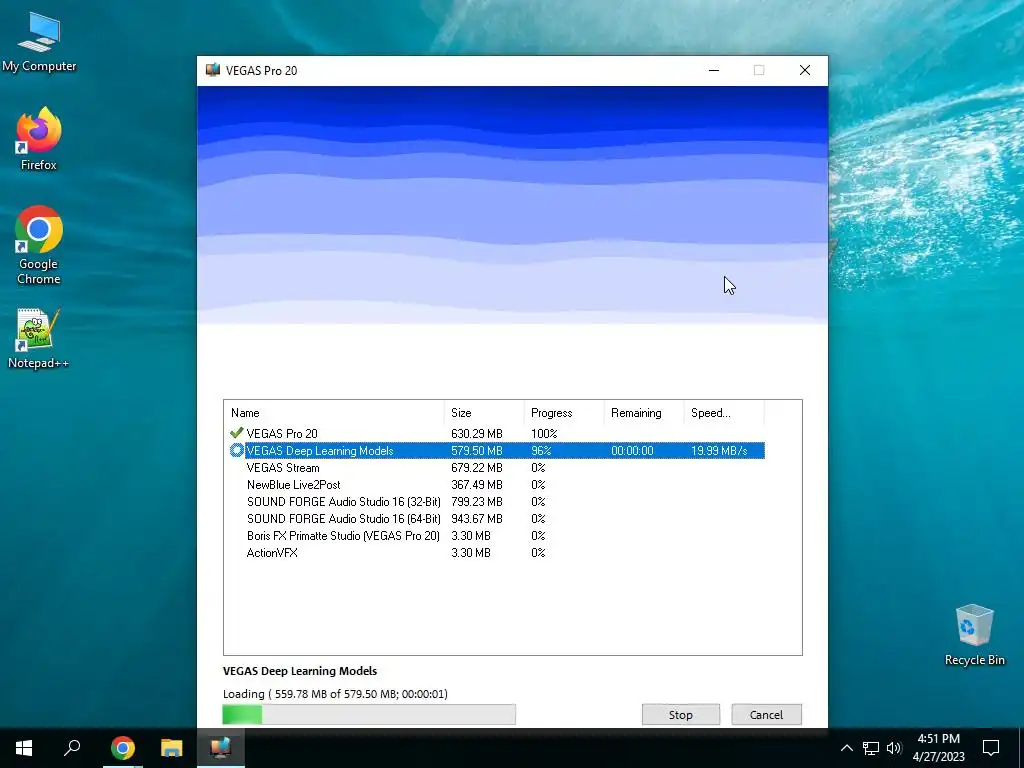
Task: Click the Progress column header
Action: pyautogui.click(x=564, y=413)
